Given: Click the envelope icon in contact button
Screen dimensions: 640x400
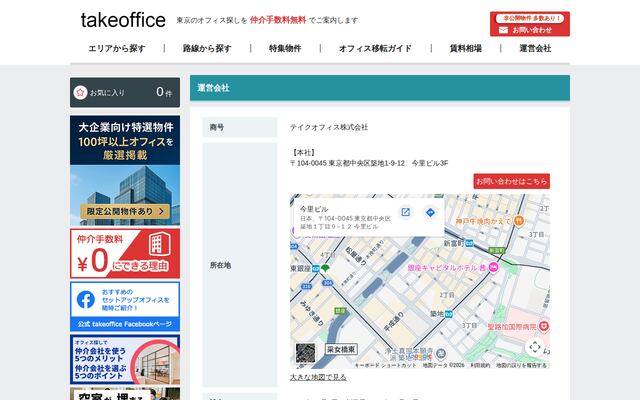Looking at the screenshot, I should point(503,30).
